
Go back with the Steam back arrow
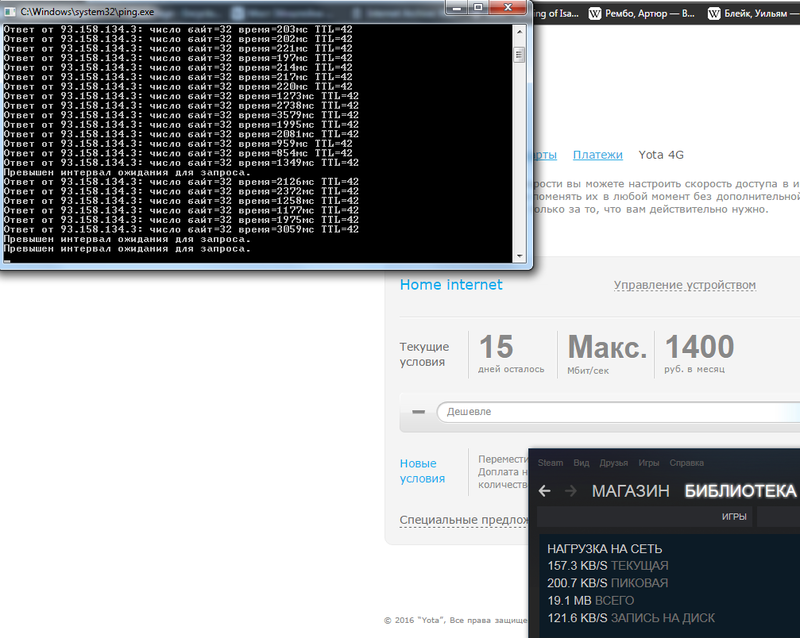pos(544,491)
